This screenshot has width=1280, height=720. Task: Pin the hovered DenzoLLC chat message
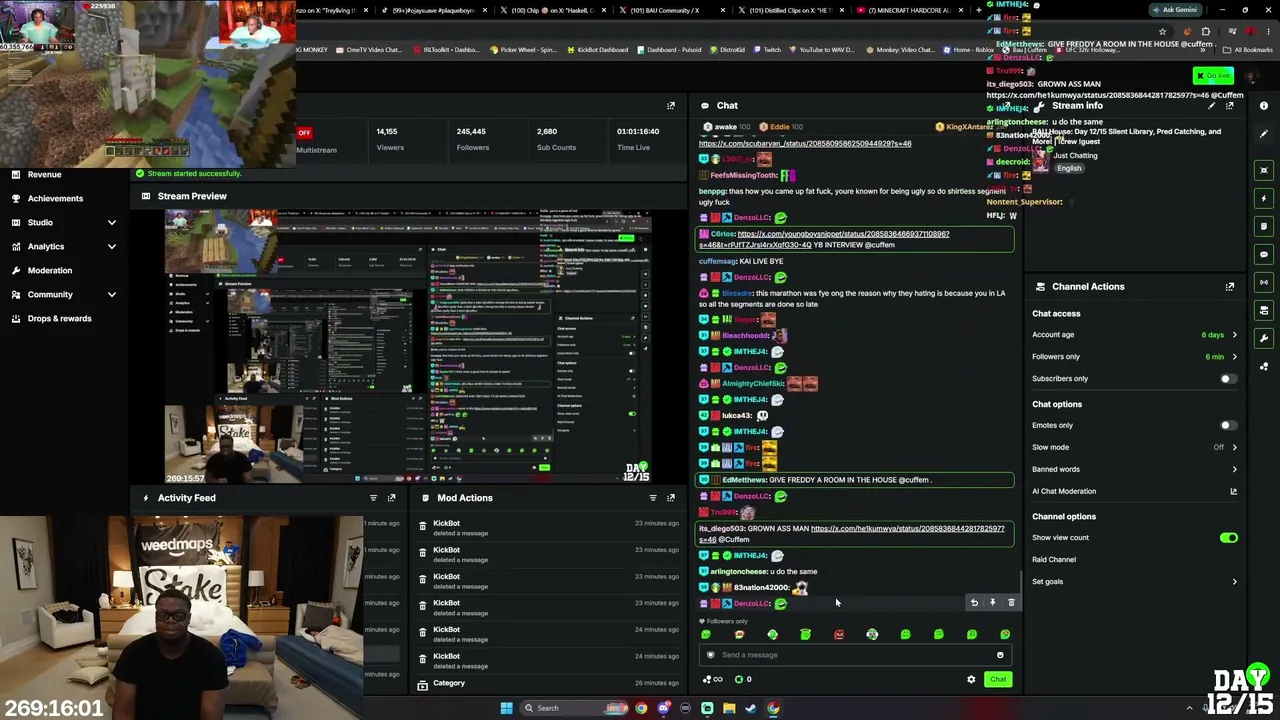(x=993, y=603)
